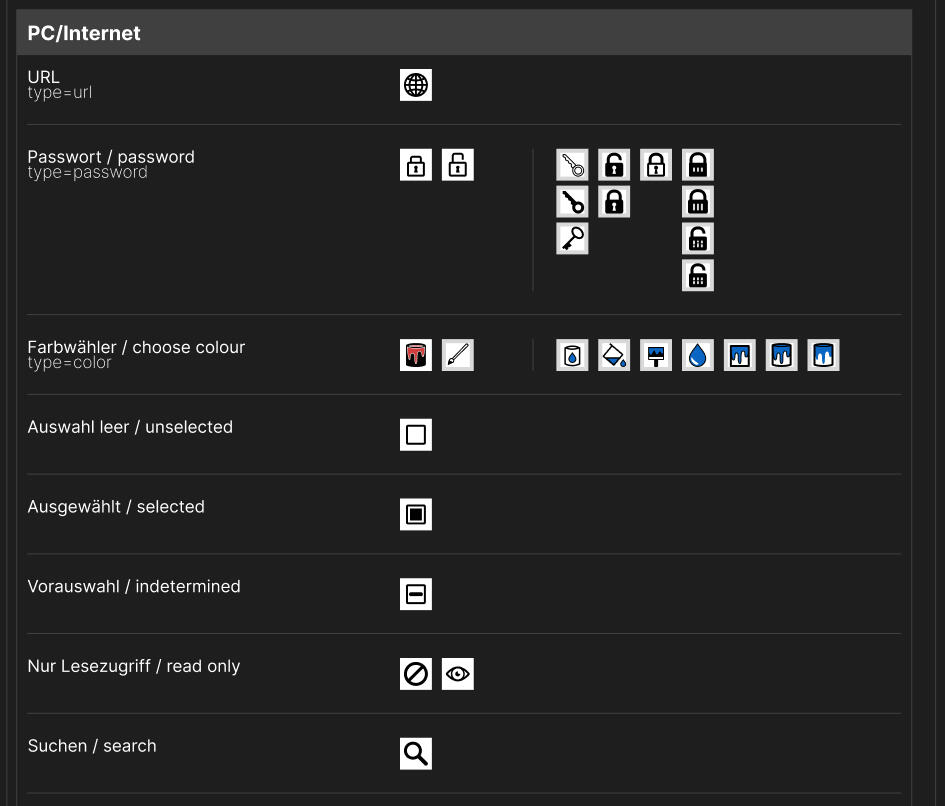Select the read-only prohibition icon
This screenshot has height=806, width=945.
416,673
